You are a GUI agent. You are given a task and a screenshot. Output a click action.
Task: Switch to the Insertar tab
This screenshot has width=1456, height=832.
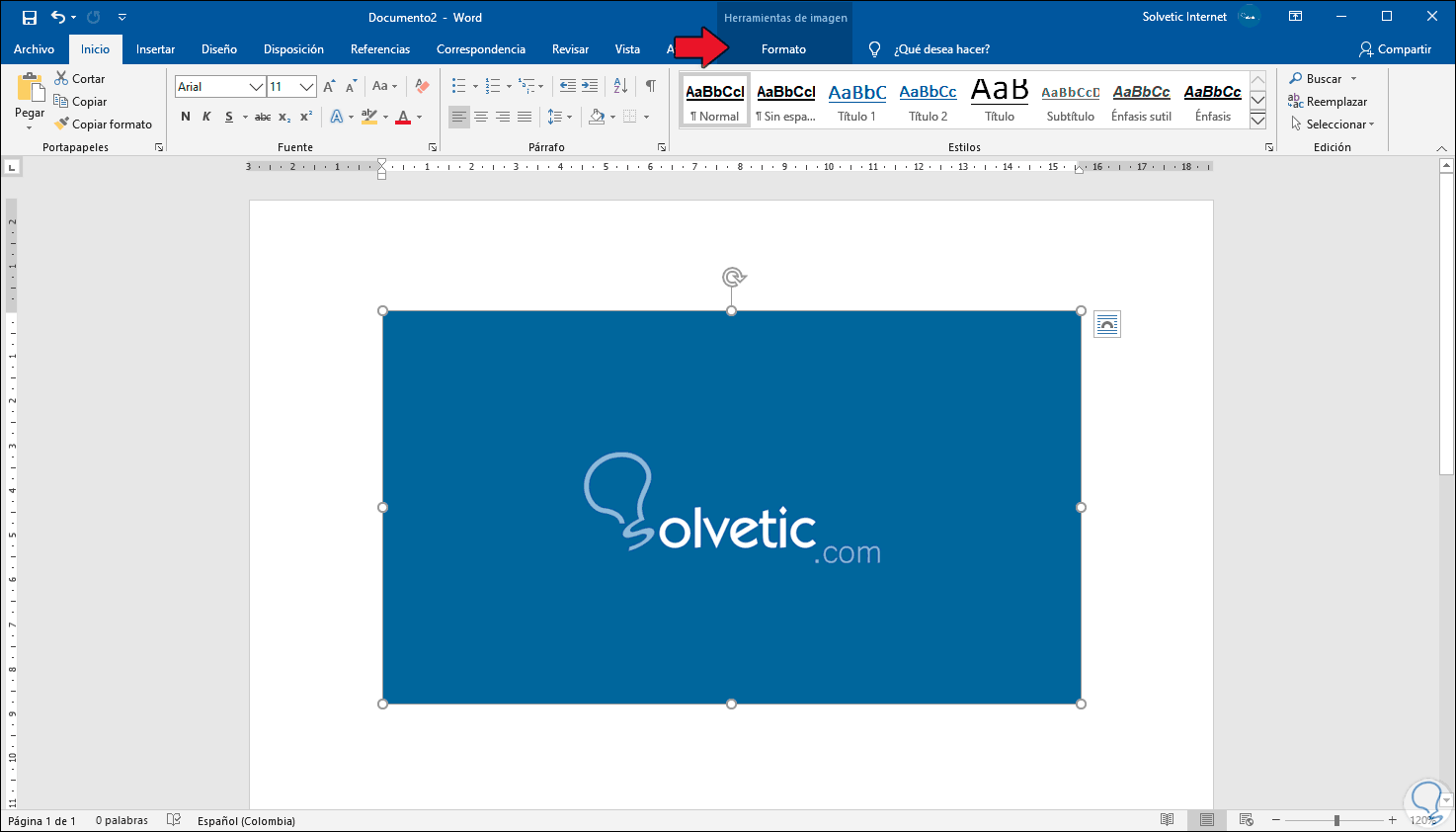pyautogui.click(x=156, y=49)
